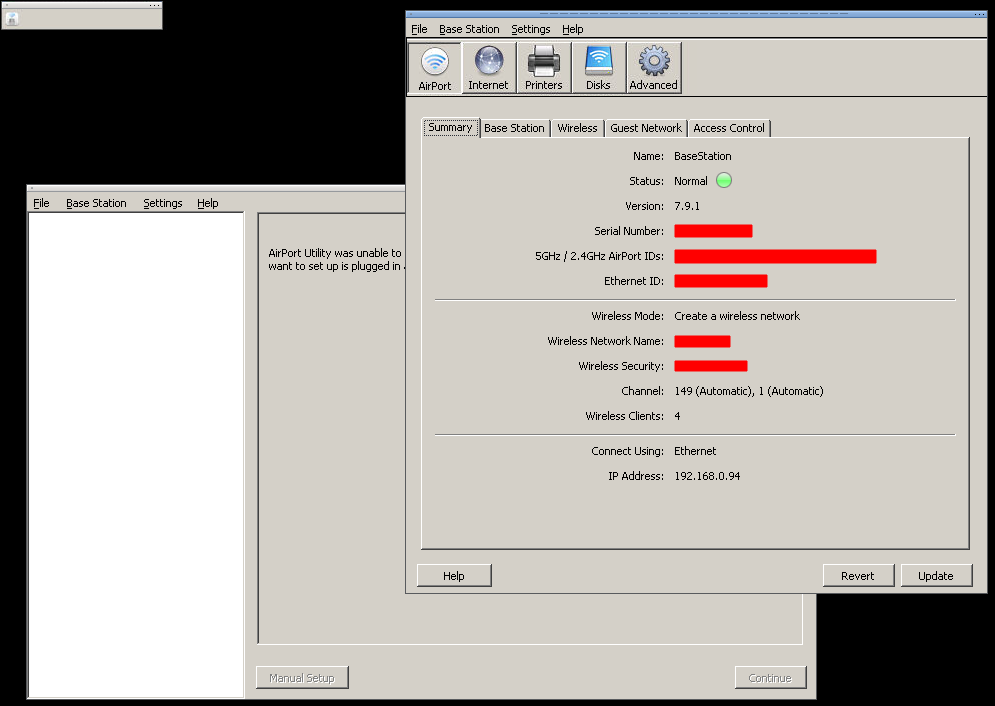995x706 pixels.
Task: Switch to the Summary tab
Action: 451,127
